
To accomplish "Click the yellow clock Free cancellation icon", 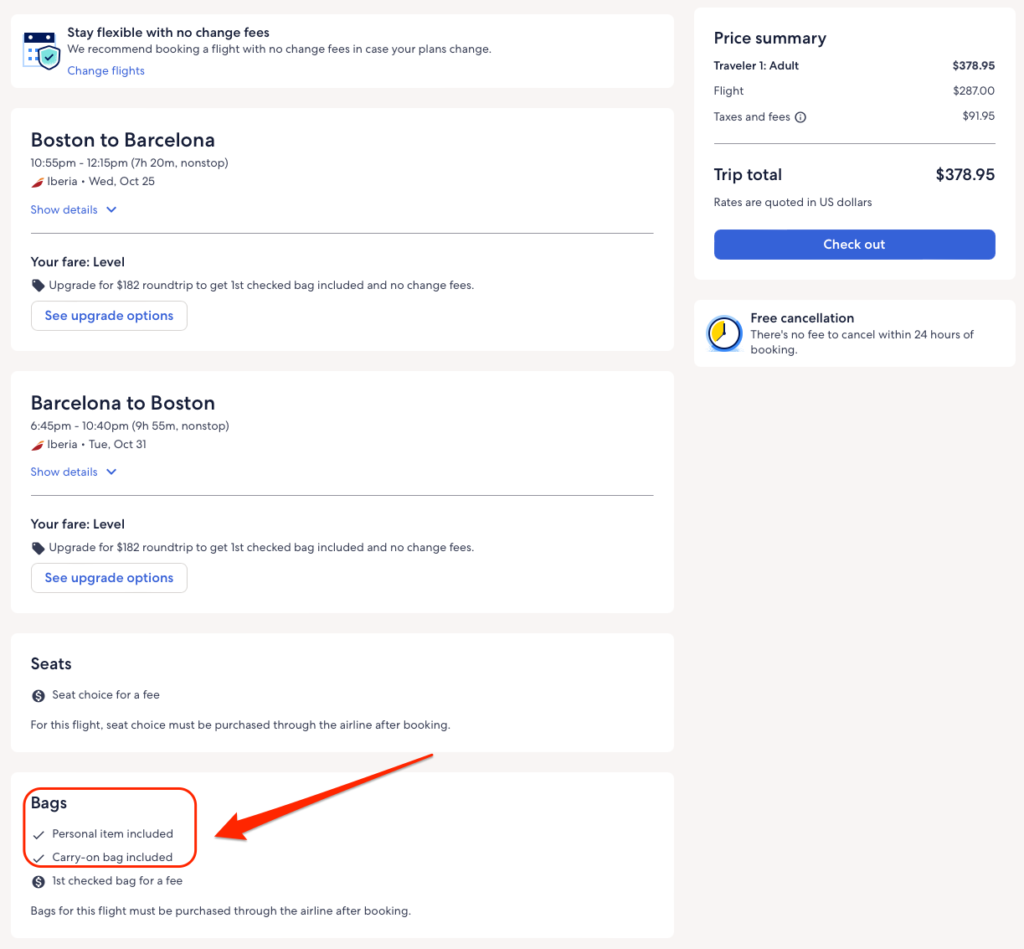I will [x=724, y=334].
